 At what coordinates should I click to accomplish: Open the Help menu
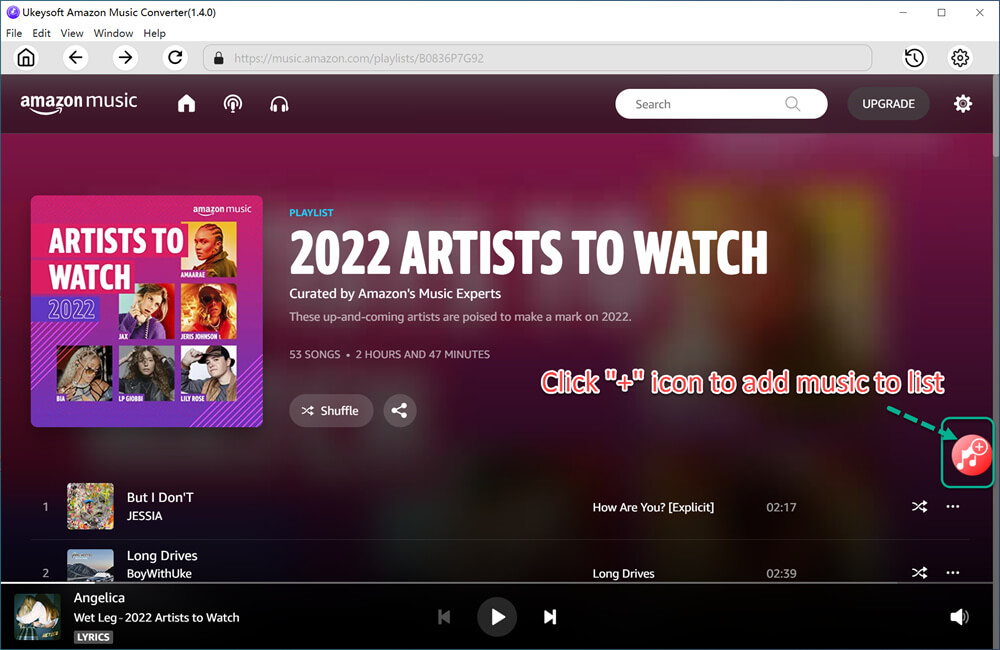[154, 33]
